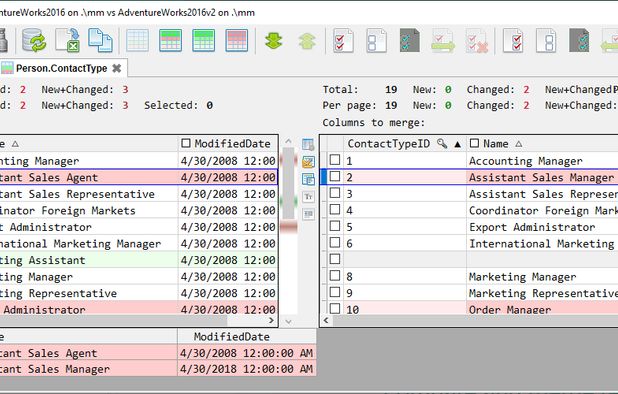Switch to the Person.ContactType tab

[x=61, y=68]
